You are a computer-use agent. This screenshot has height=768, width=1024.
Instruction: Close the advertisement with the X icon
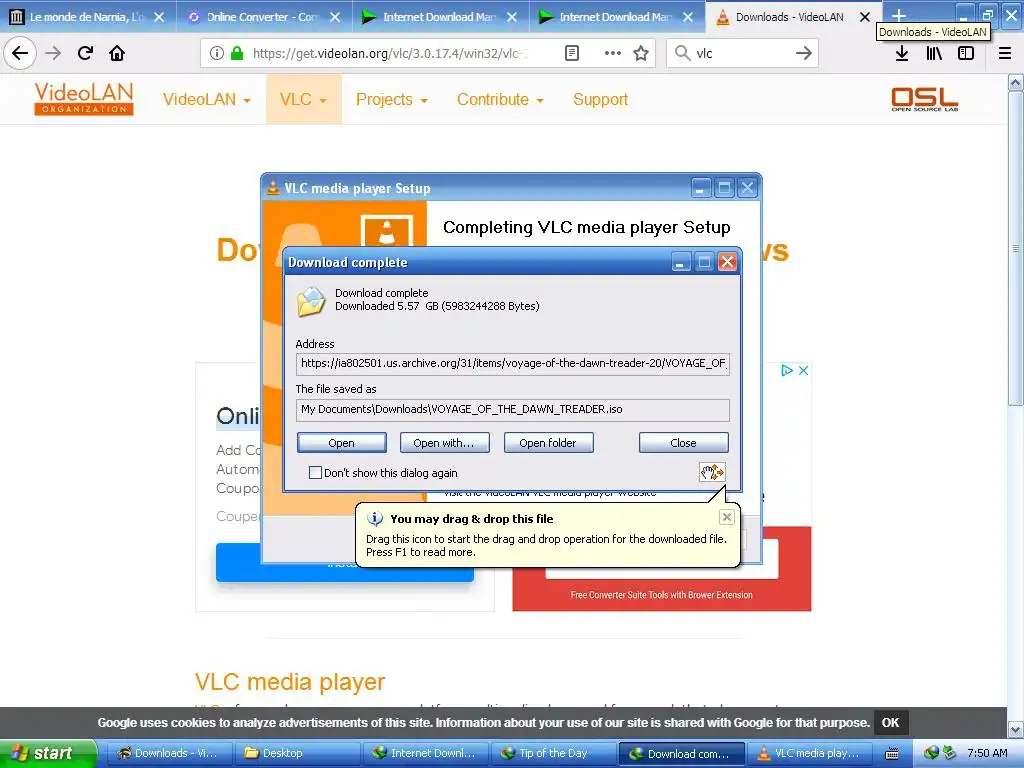[x=803, y=370]
